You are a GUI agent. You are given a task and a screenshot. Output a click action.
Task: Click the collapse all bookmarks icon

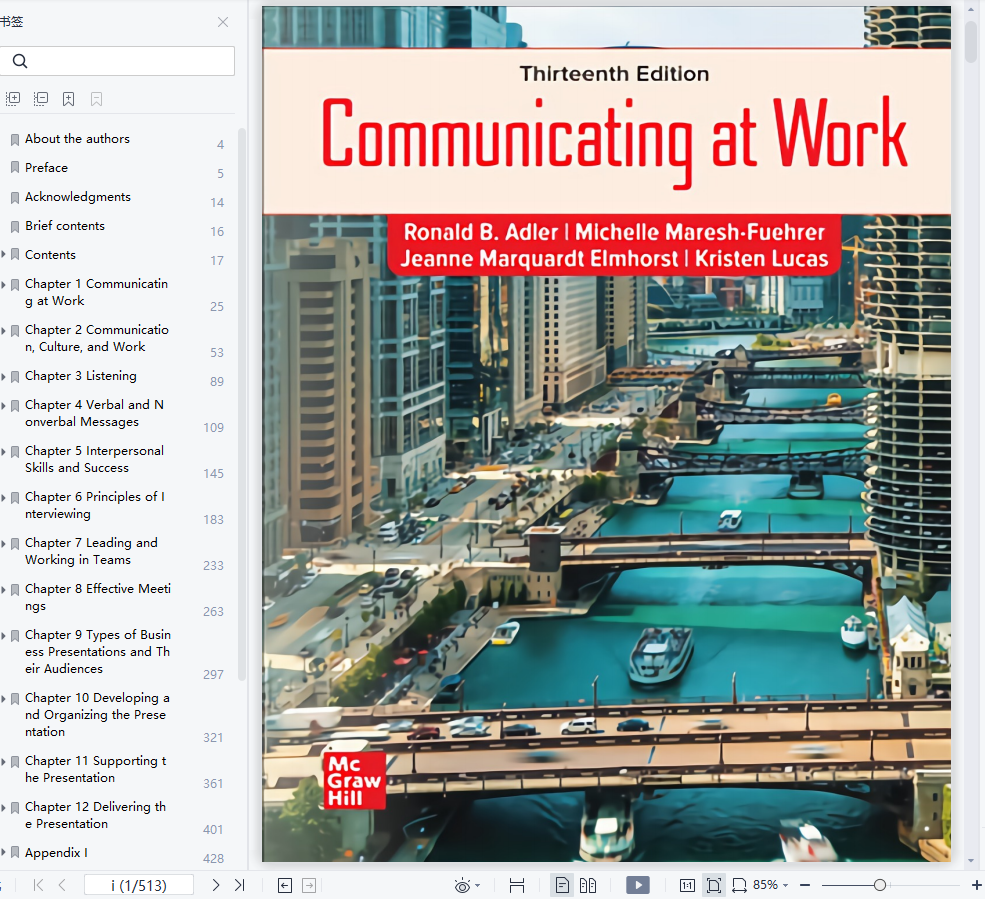coord(41,99)
